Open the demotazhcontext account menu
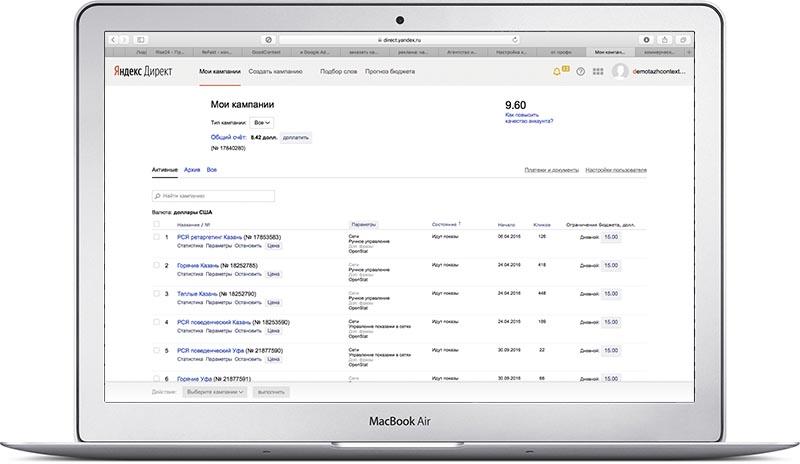Image resolution: width=800 pixels, height=464 pixels. pos(659,71)
